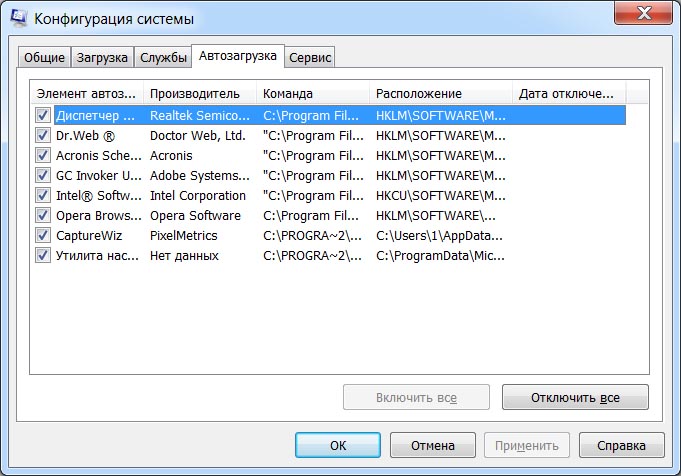Go to the Службы tab
This screenshot has height=476, width=681.
(x=163, y=58)
